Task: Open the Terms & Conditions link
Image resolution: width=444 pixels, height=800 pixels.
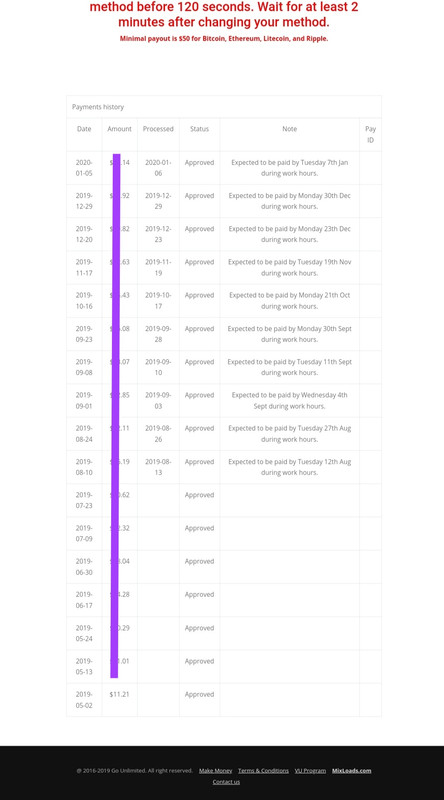Action: point(263,770)
